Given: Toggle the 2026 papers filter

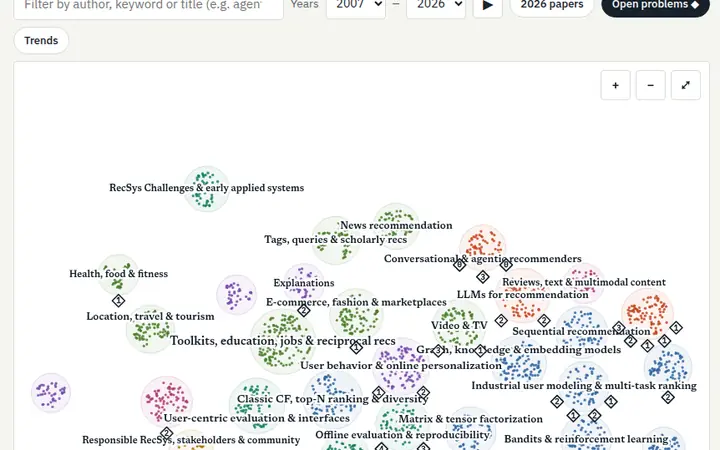Looking at the screenshot, I should coord(552,6).
